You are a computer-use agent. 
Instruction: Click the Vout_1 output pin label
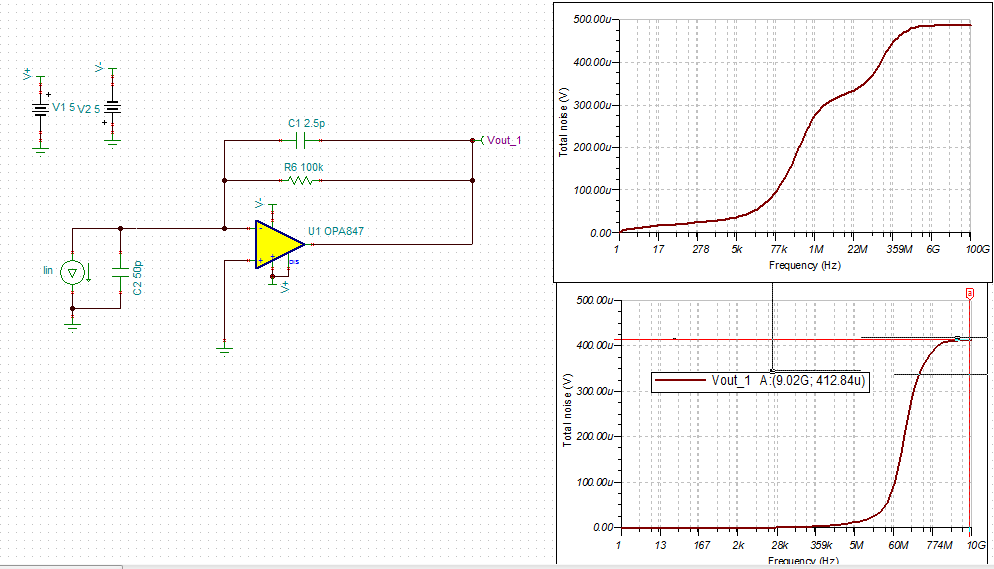(x=504, y=140)
